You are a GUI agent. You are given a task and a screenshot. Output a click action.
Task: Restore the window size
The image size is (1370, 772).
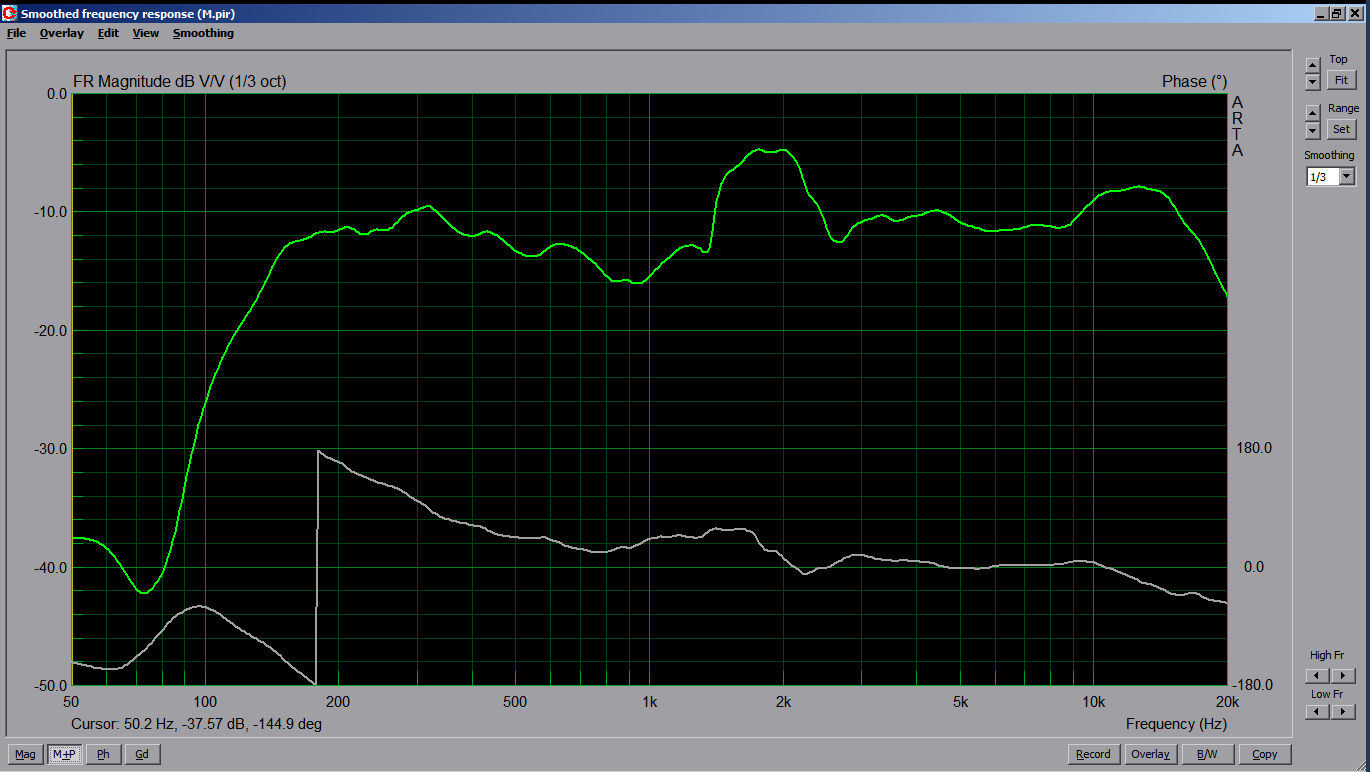1336,13
